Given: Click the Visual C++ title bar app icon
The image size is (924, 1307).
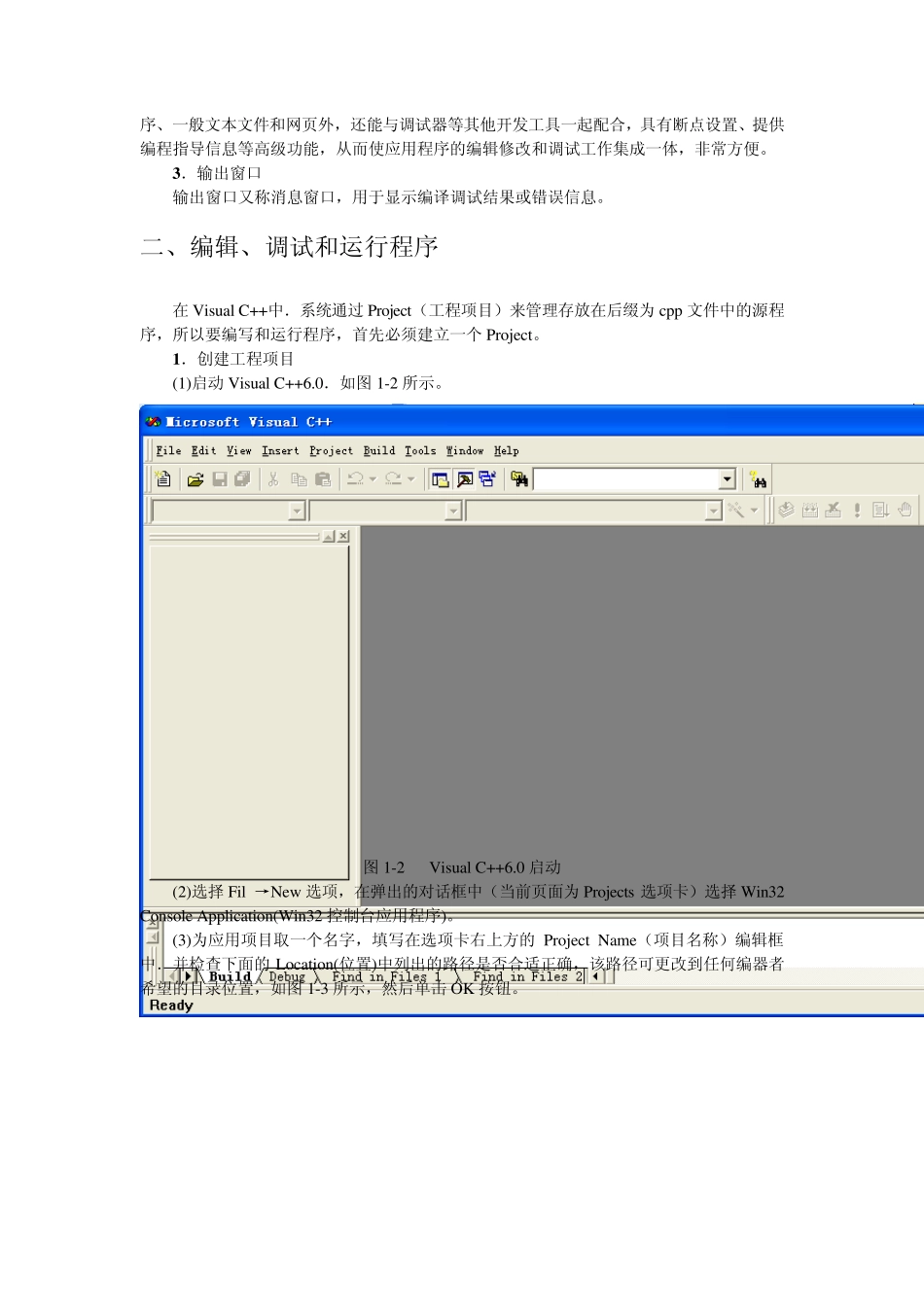Looking at the screenshot, I should coord(153,422).
